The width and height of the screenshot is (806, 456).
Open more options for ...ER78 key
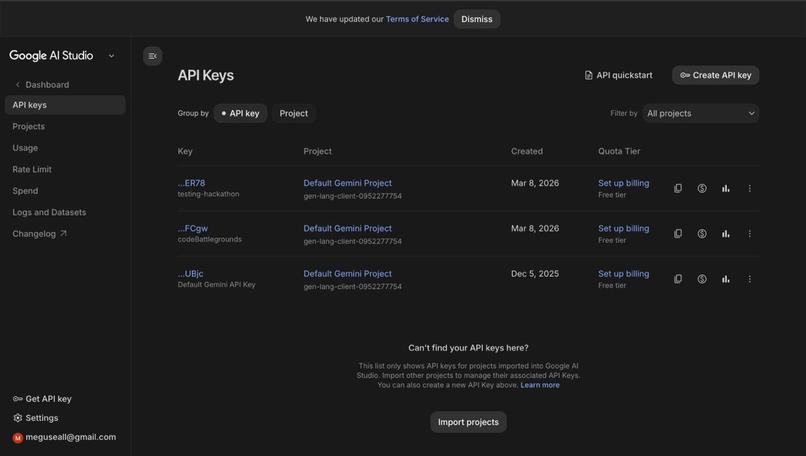(x=749, y=188)
